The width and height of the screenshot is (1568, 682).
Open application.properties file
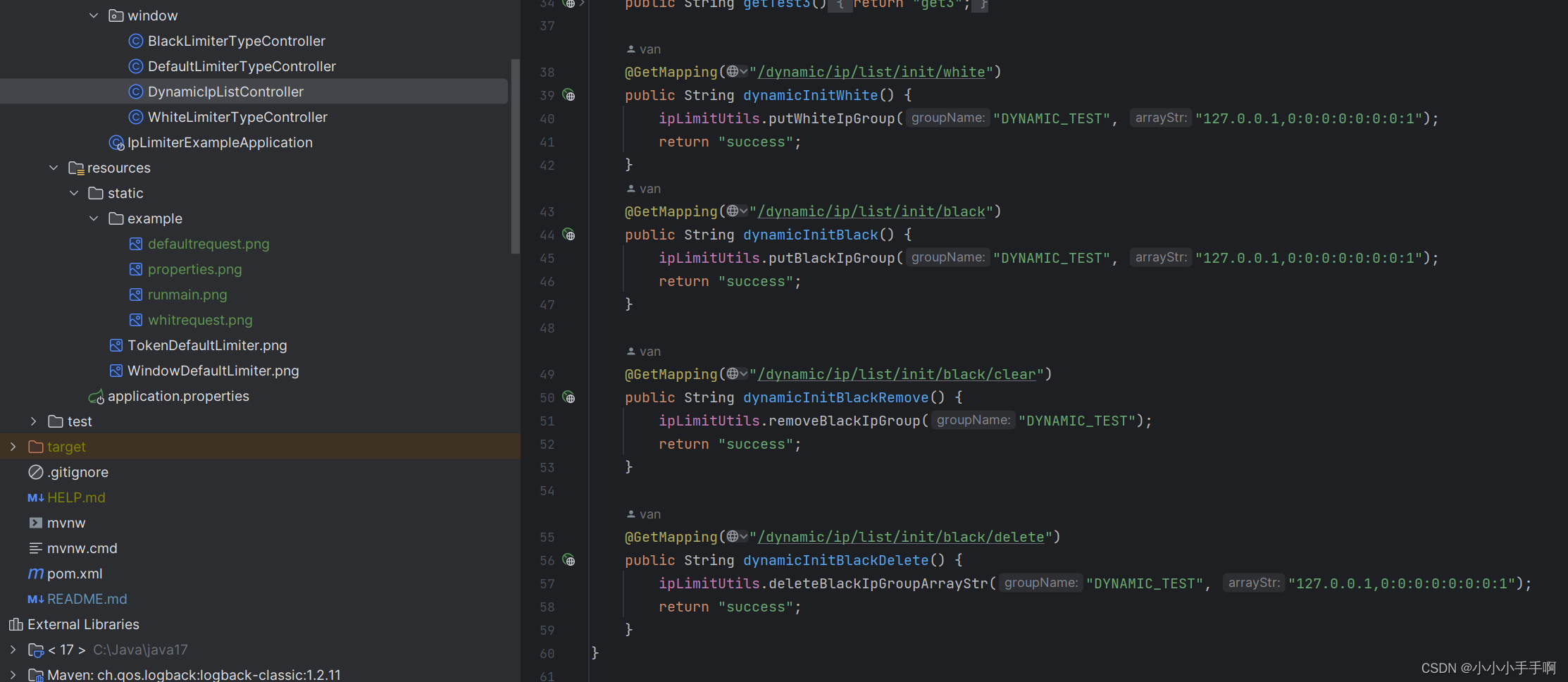coord(178,396)
